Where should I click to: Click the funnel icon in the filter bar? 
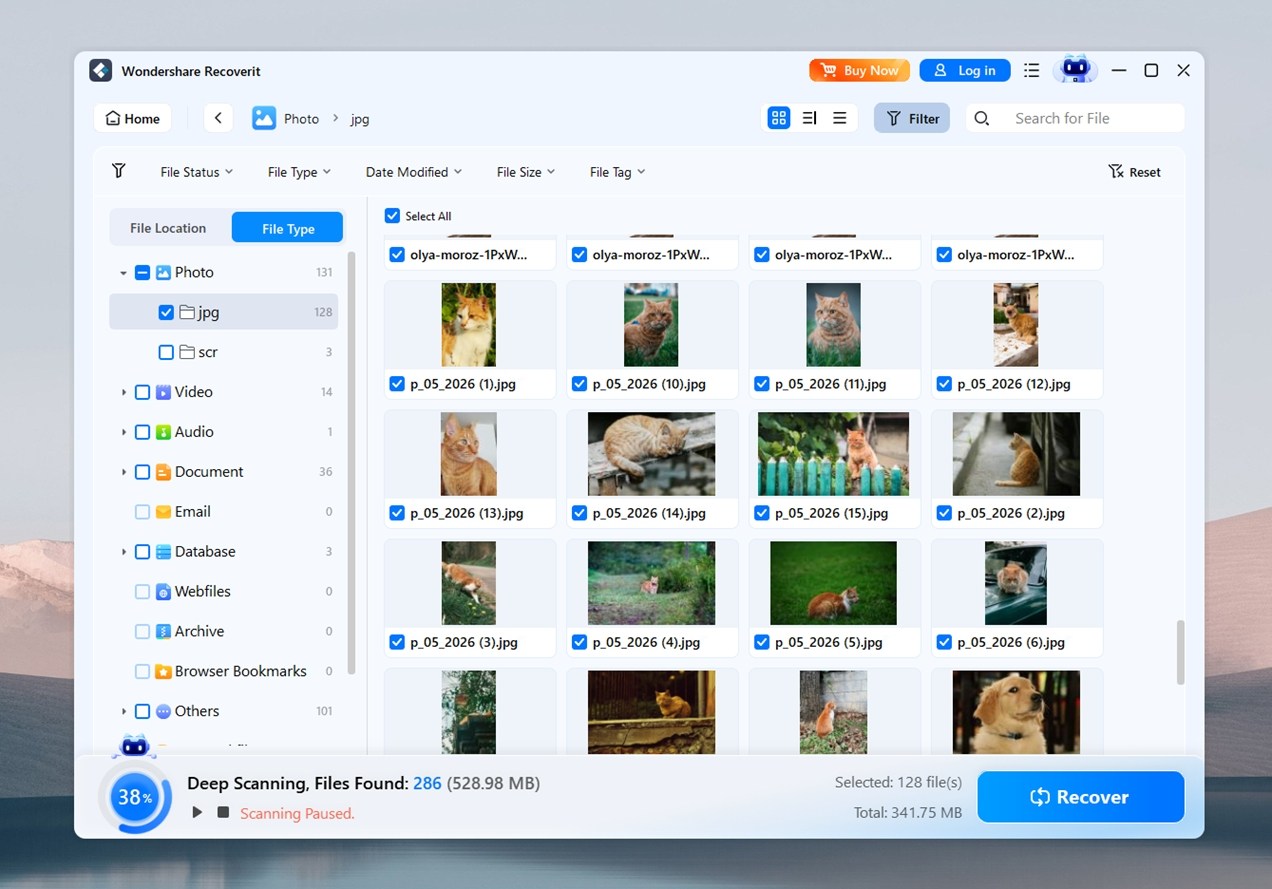click(x=117, y=171)
